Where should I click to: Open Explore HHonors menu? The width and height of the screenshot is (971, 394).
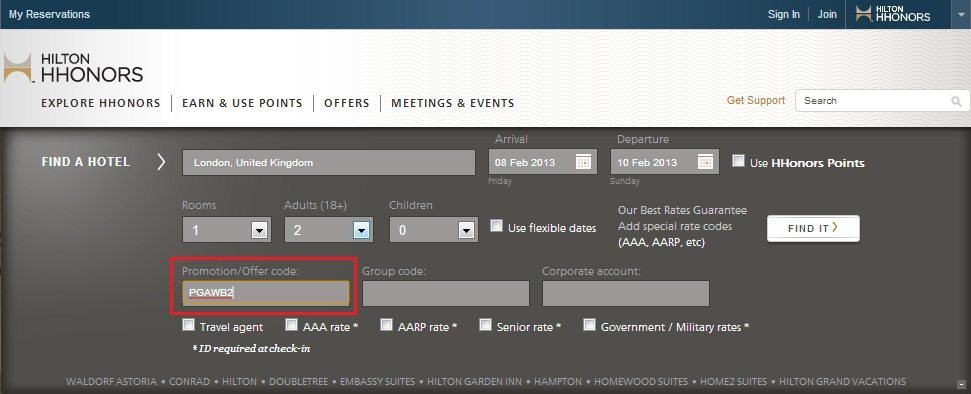(x=101, y=103)
